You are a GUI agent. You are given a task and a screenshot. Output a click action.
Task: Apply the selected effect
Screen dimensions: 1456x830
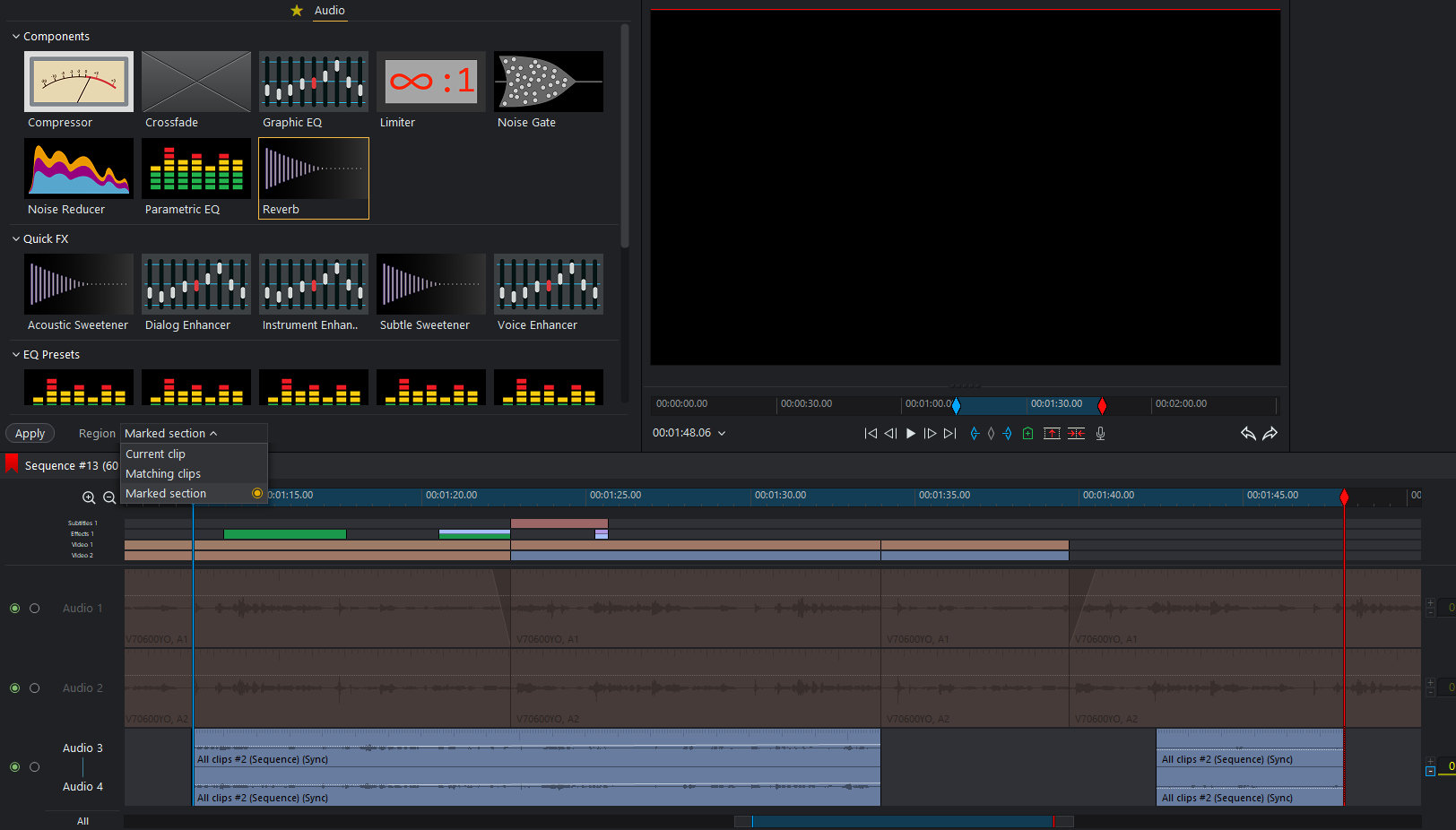tap(30, 434)
